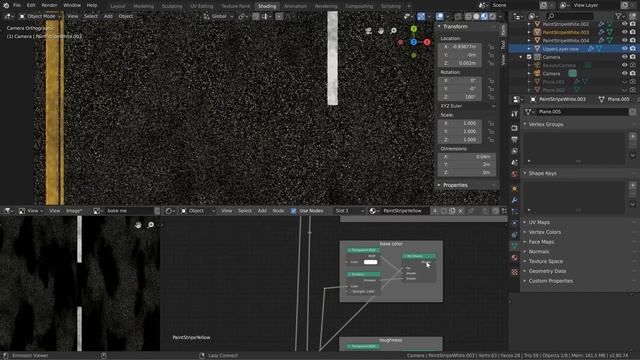Viewport: 640px width, 360px height.
Task: Open the Material properties tab icon
Action: (514, 258)
